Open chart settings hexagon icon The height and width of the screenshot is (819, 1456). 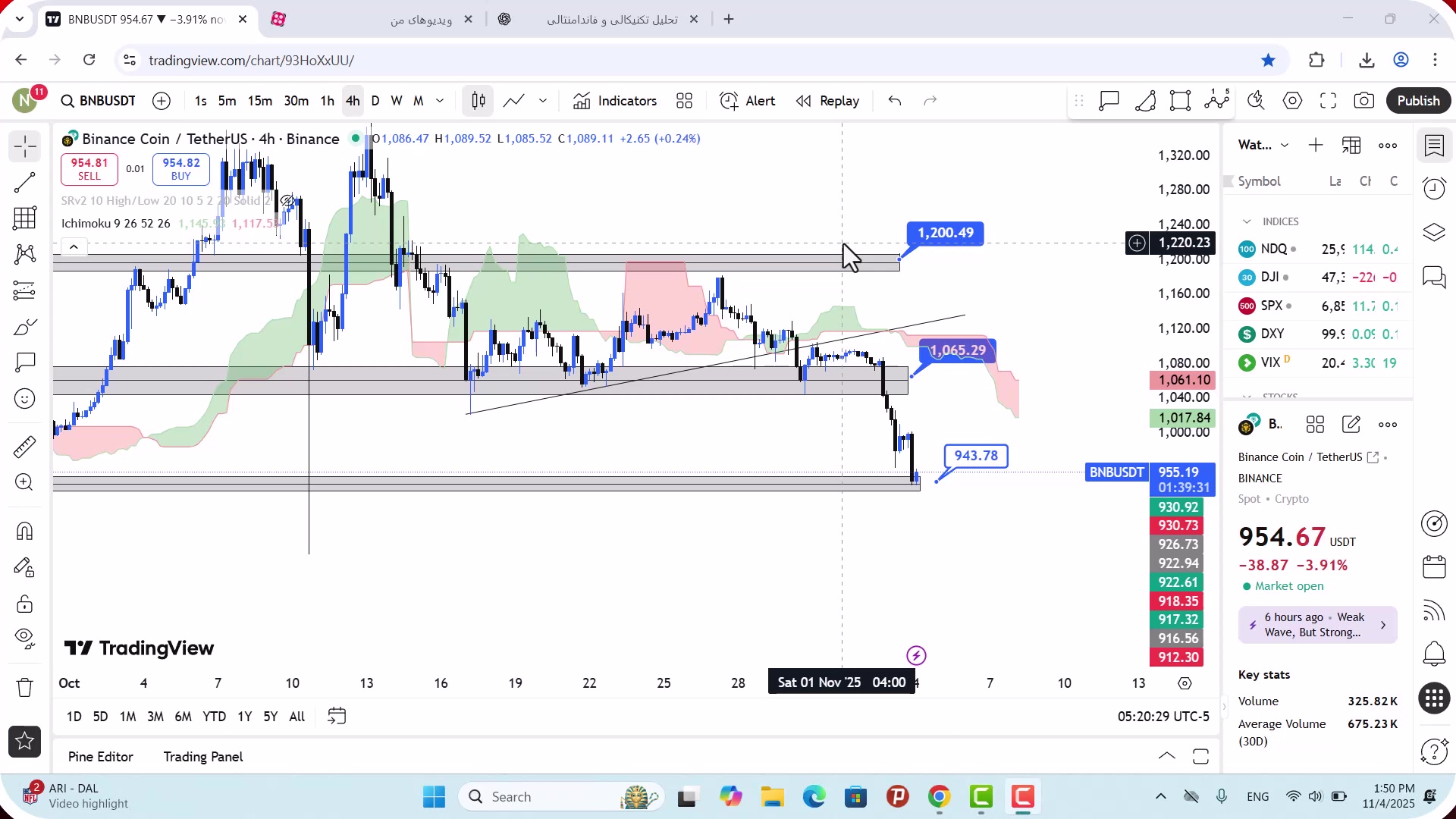[x=1292, y=101]
